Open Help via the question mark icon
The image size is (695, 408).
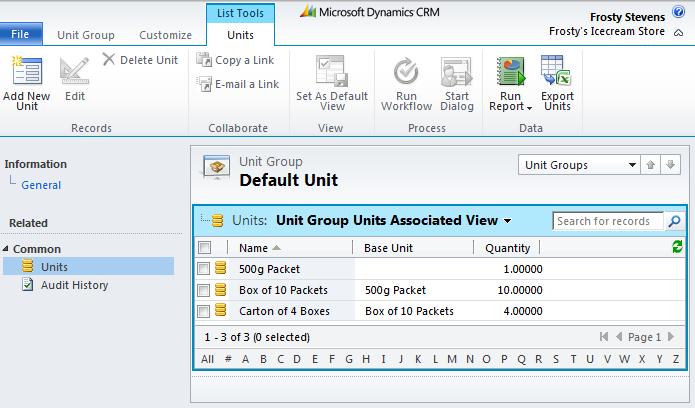[x=679, y=12]
